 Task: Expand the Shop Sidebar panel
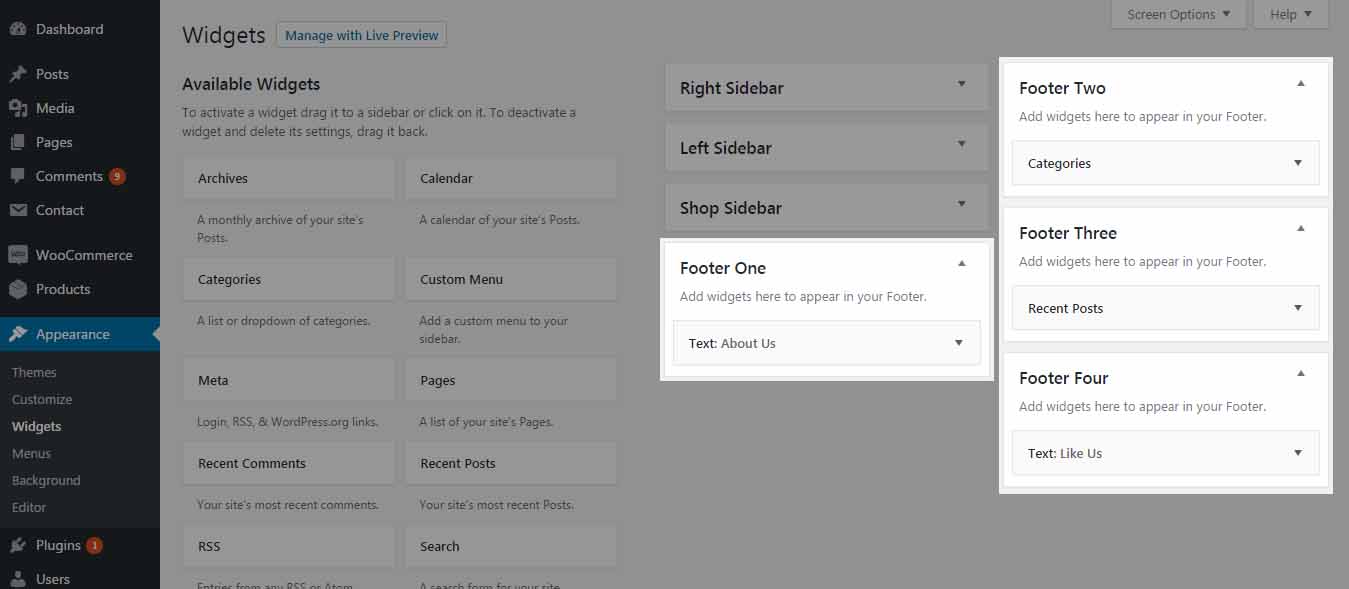tap(961, 205)
